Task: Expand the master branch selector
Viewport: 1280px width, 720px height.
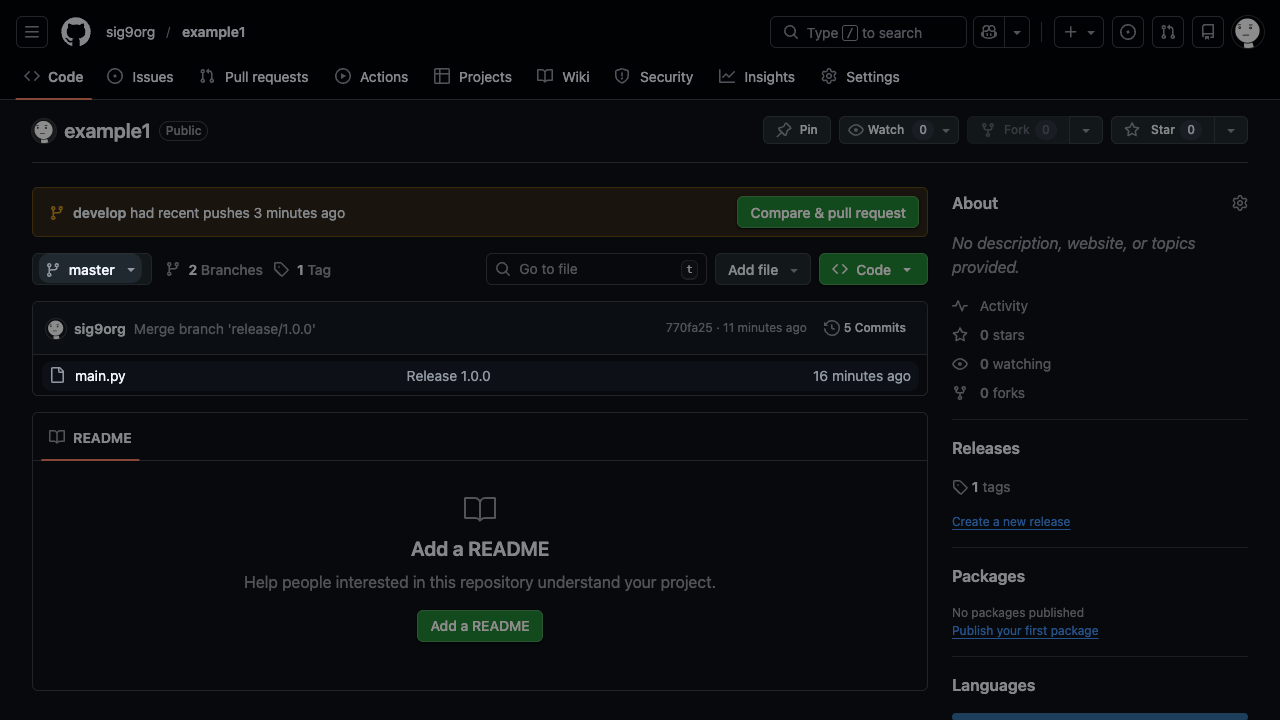Action: coord(92,270)
